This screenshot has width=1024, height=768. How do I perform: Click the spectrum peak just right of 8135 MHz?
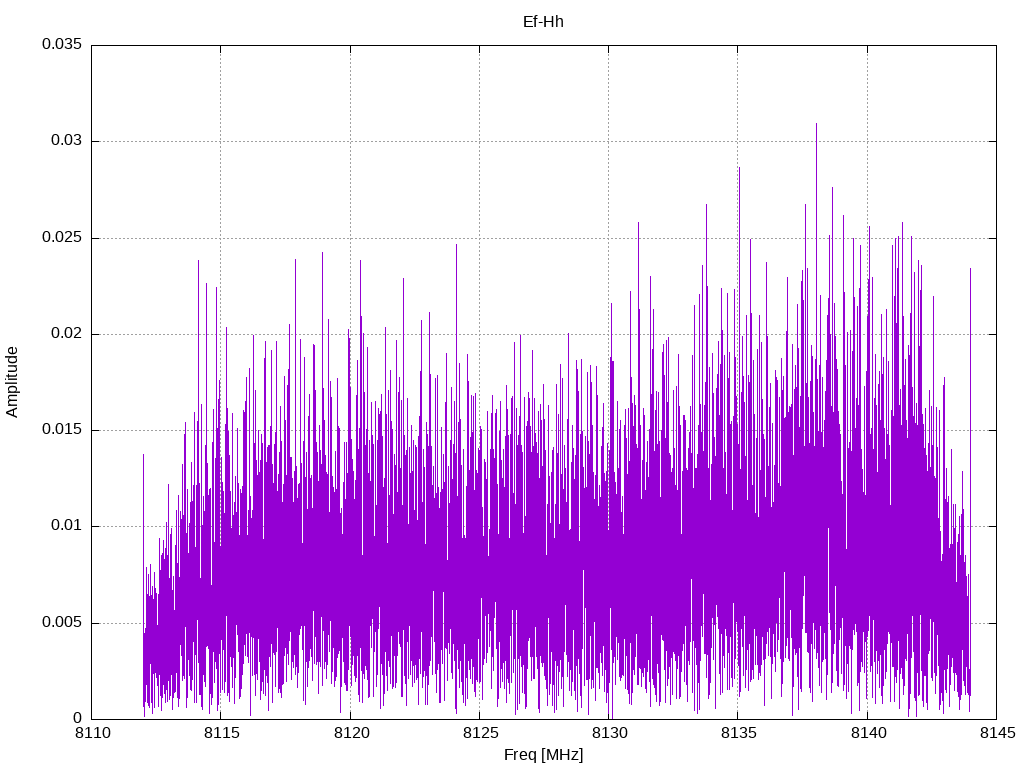739,169
